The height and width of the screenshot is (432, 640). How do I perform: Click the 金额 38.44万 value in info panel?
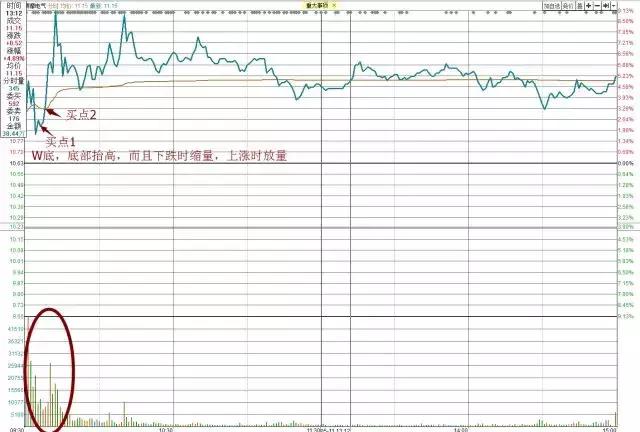13,134
